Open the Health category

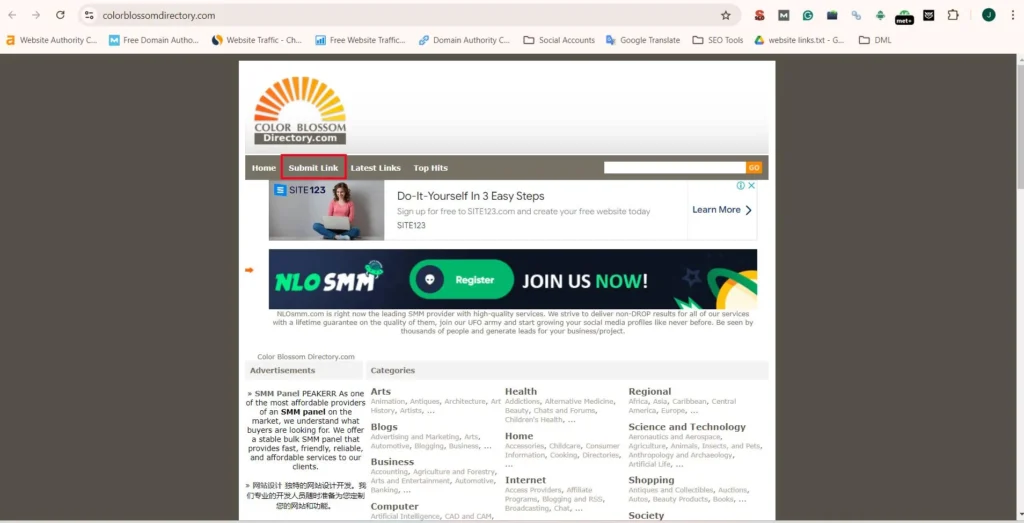(x=520, y=392)
